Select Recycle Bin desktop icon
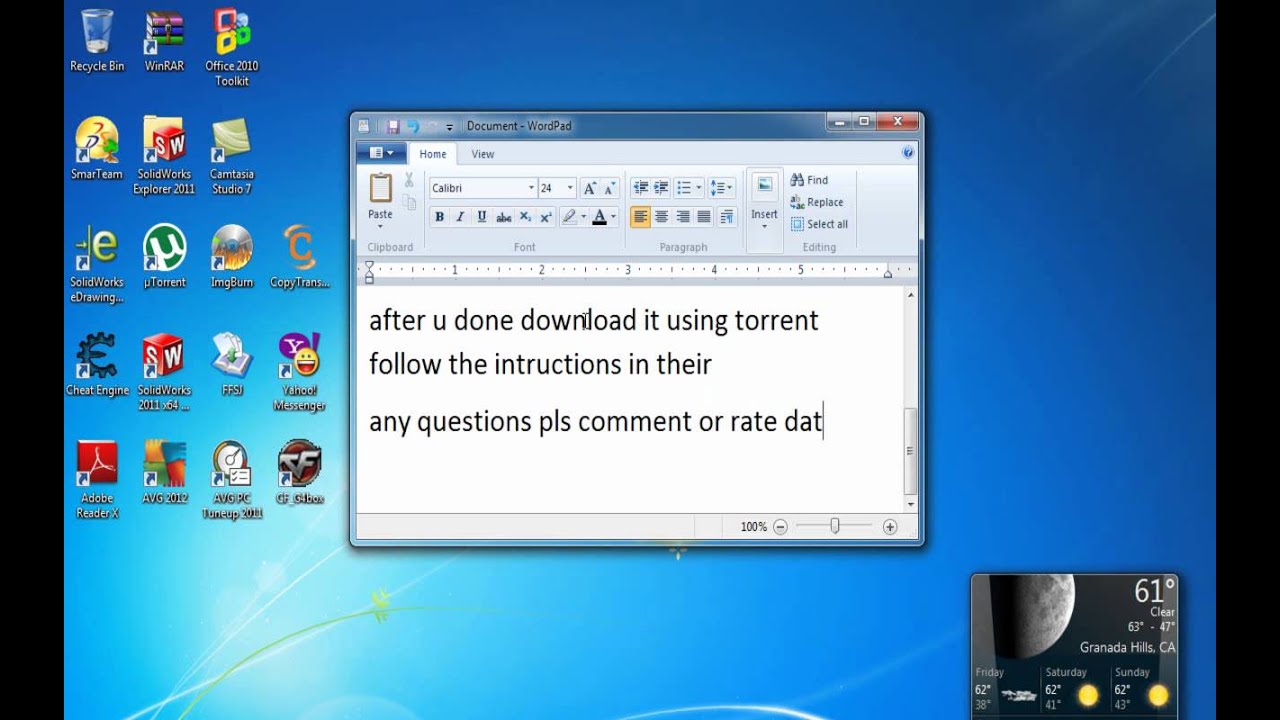This screenshot has width=1280, height=720. [x=97, y=41]
